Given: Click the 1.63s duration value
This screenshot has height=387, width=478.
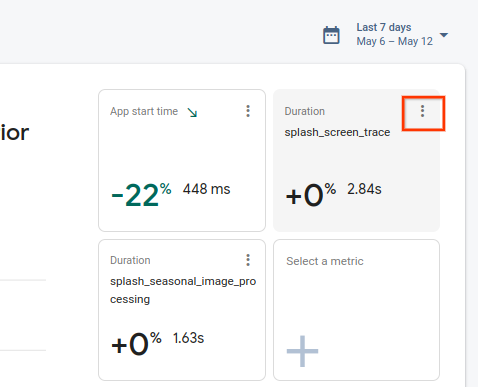Looking at the screenshot, I should 188,338.
